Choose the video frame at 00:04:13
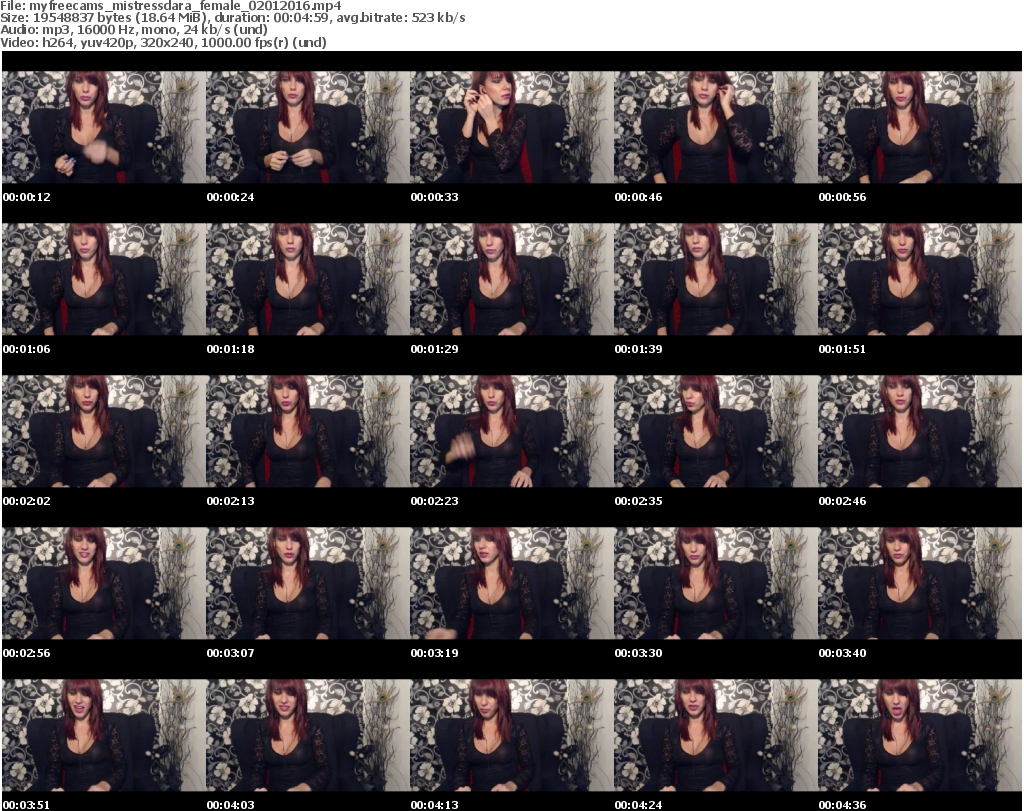Viewport: 1024px width, 811px height. click(x=512, y=736)
